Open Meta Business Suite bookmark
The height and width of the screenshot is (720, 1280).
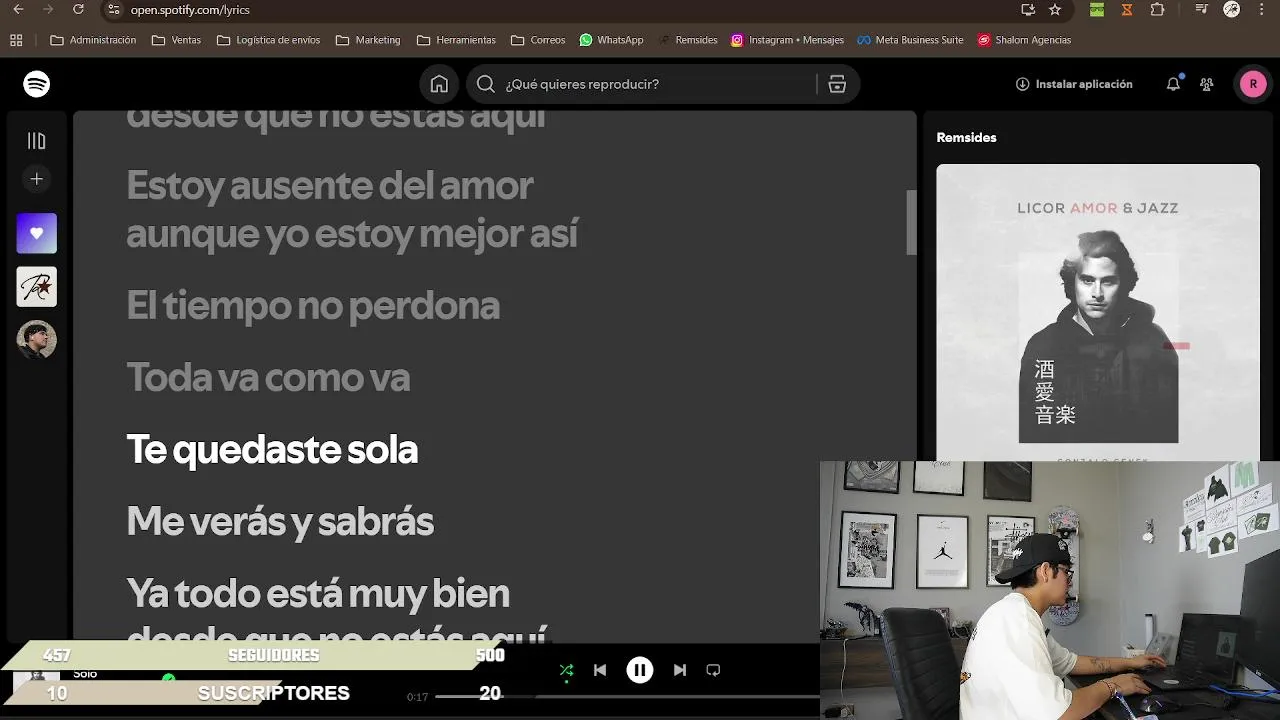pyautogui.click(x=910, y=41)
